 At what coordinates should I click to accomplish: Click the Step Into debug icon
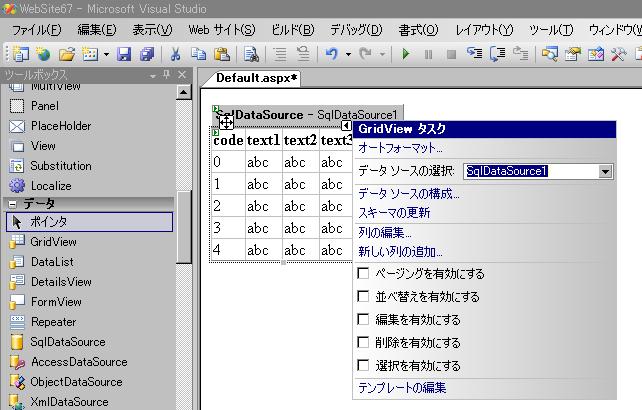point(475,54)
